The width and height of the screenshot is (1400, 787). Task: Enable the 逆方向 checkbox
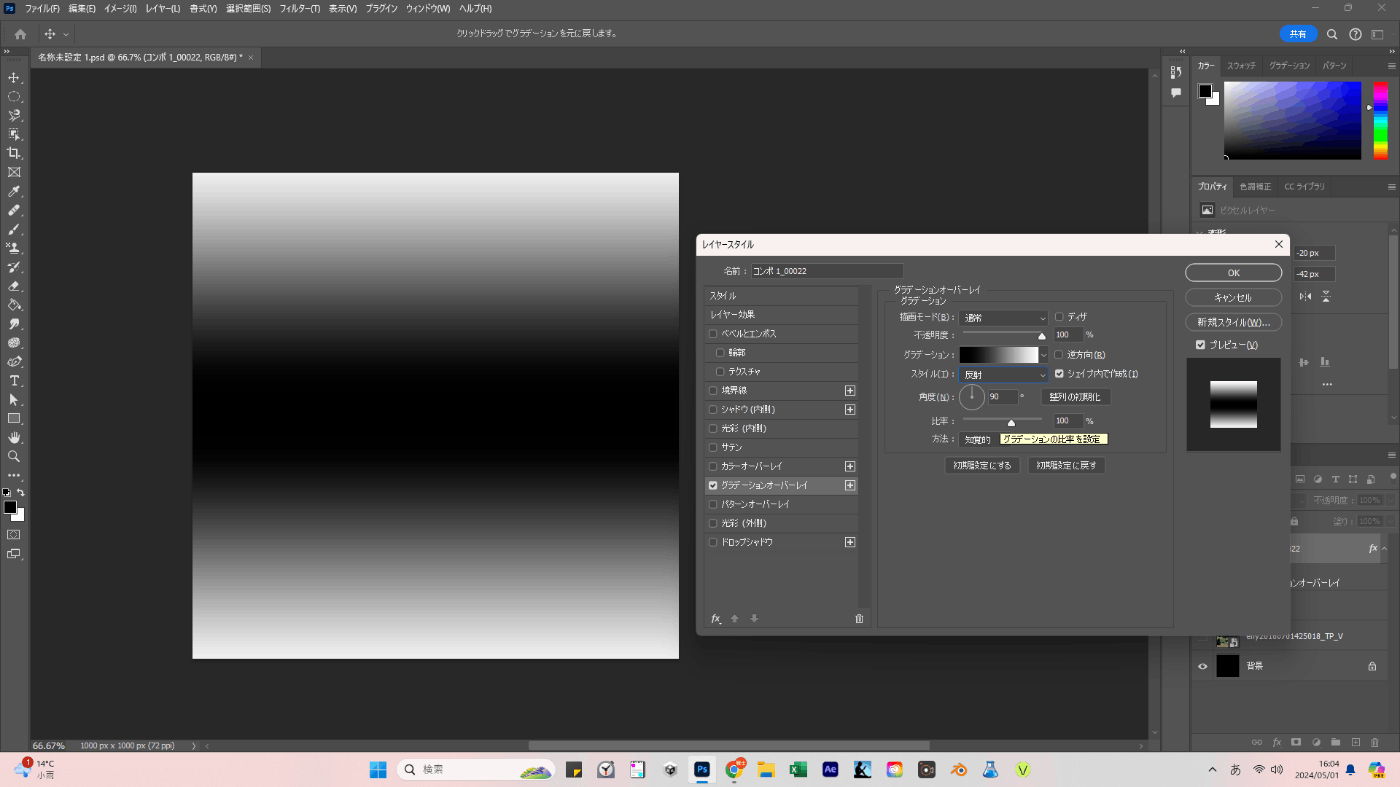(x=1060, y=355)
